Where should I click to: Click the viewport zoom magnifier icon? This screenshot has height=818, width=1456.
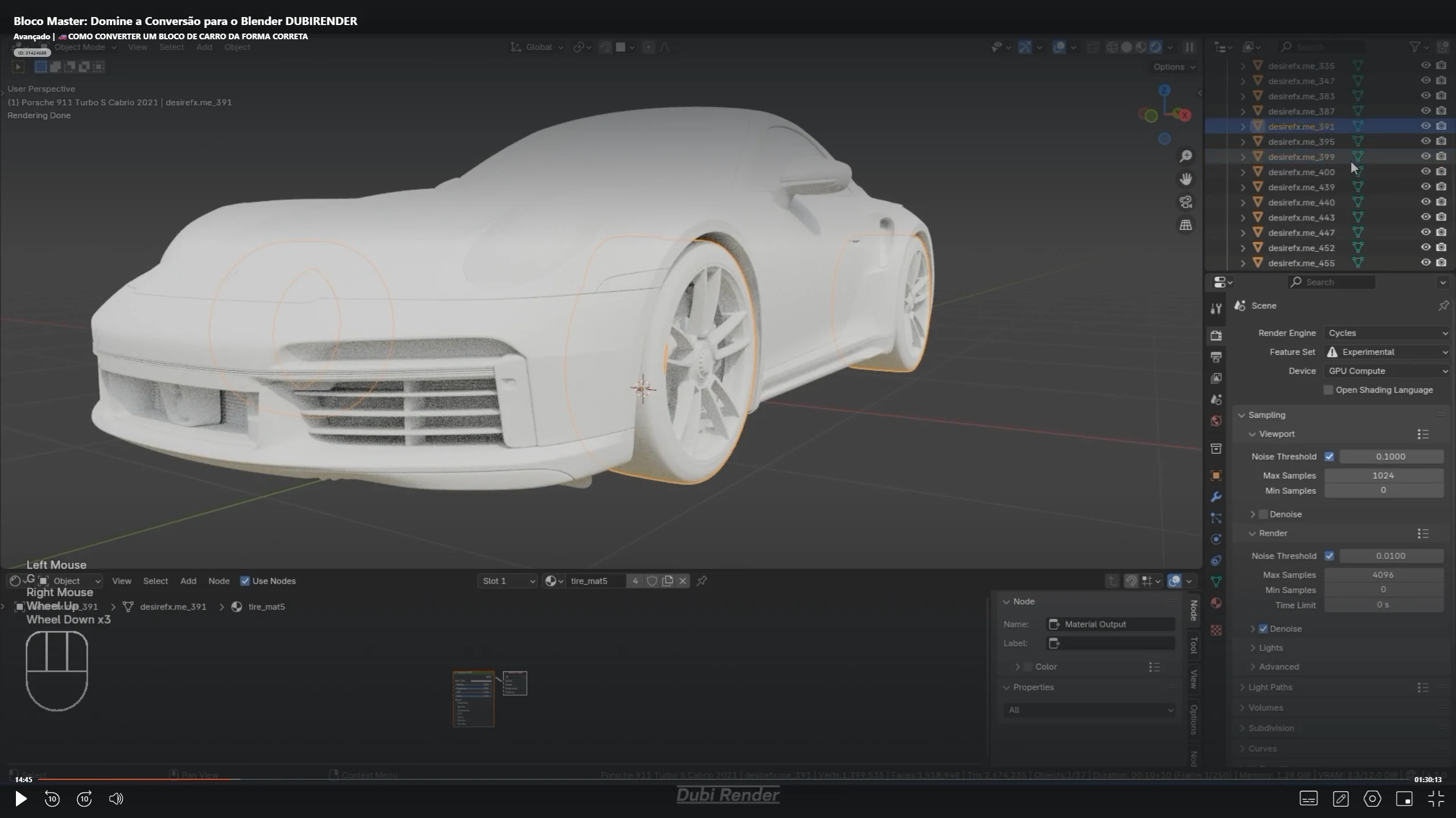pyautogui.click(x=1186, y=156)
